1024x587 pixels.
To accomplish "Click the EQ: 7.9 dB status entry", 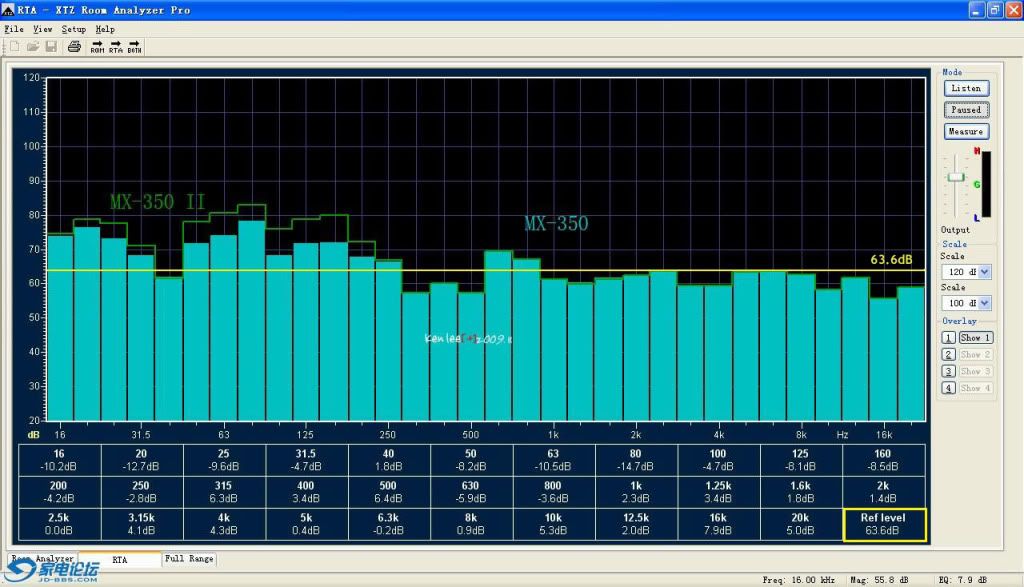I will (963, 579).
